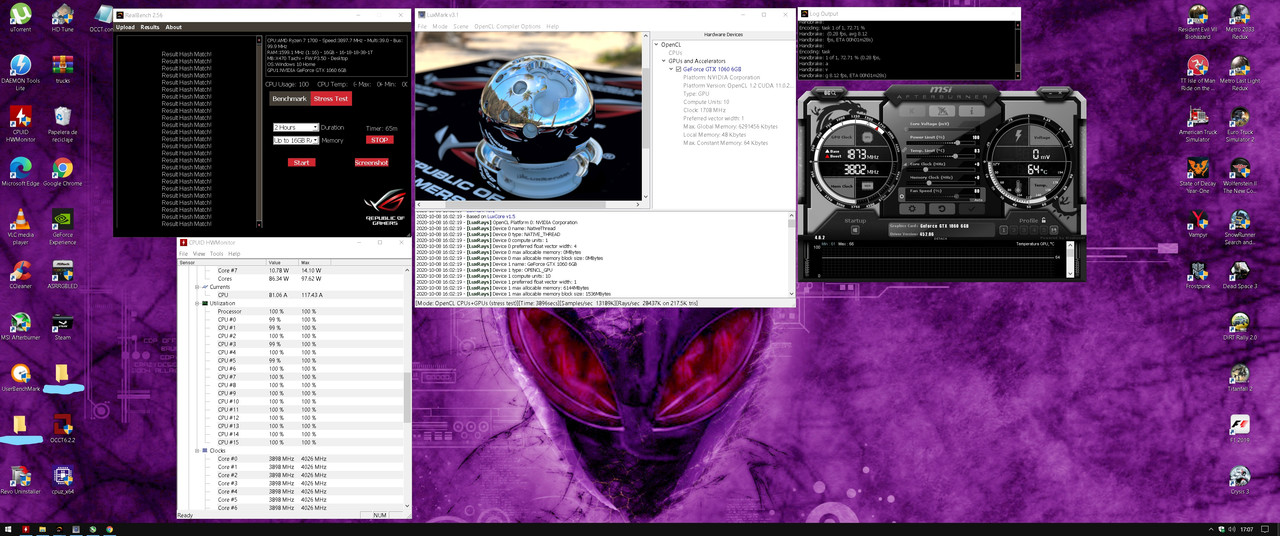Open the HD Tune desktop icon

(62, 18)
